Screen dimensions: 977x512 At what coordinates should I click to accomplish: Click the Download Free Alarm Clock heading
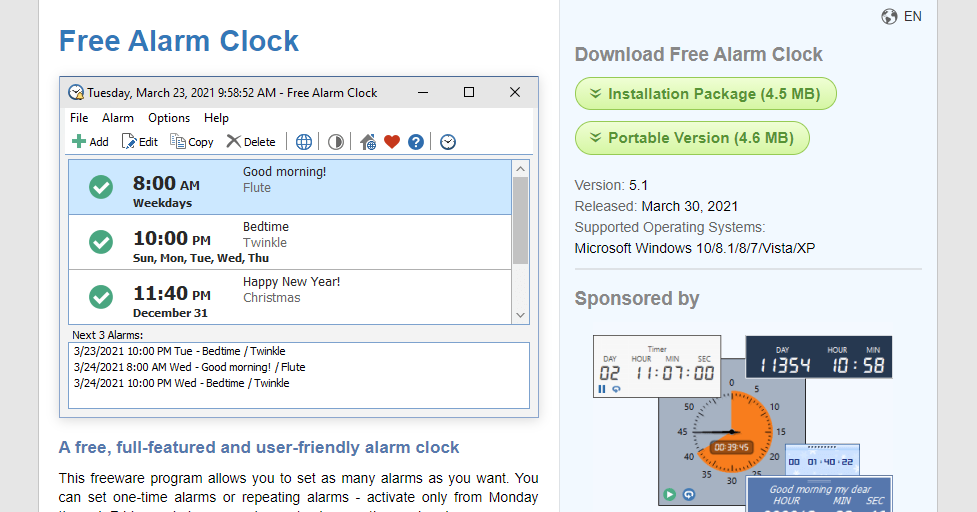tap(698, 54)
